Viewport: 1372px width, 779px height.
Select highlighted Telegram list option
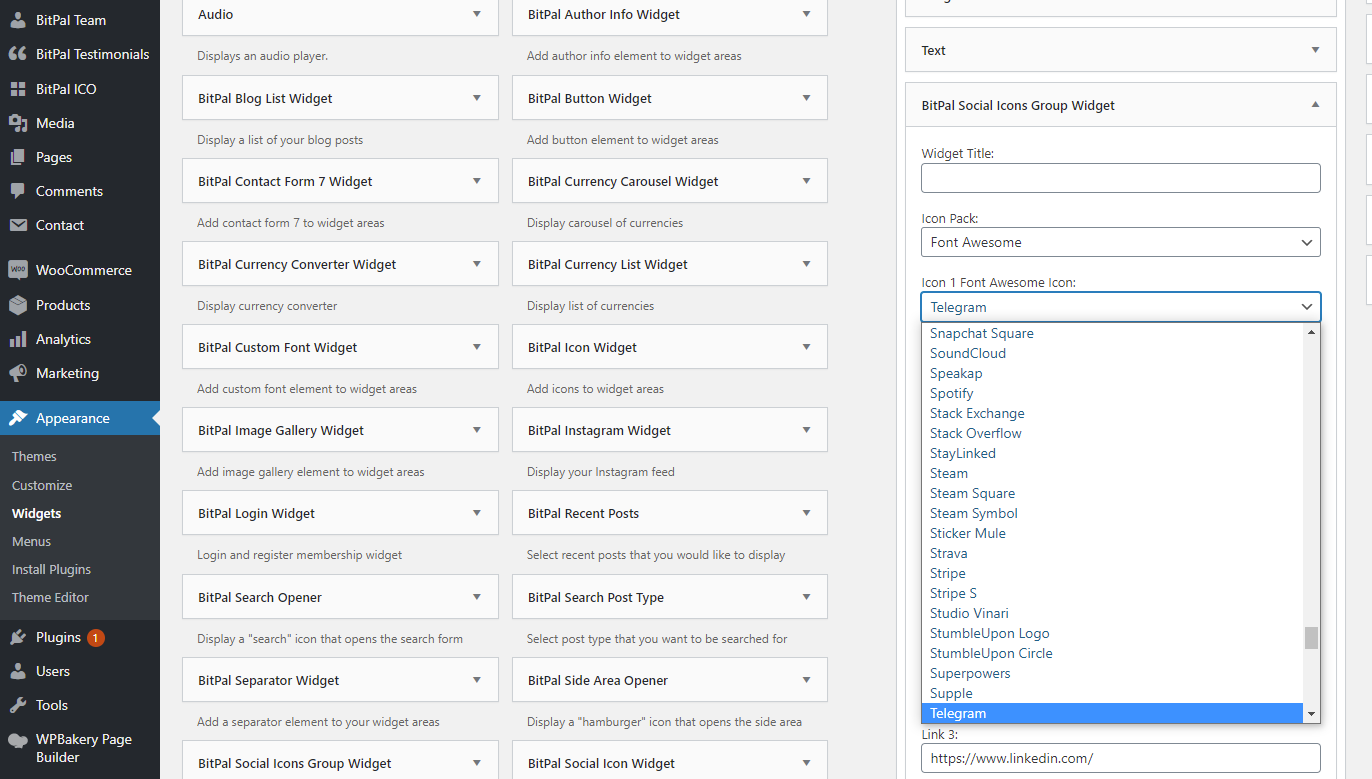(1112, 713)
